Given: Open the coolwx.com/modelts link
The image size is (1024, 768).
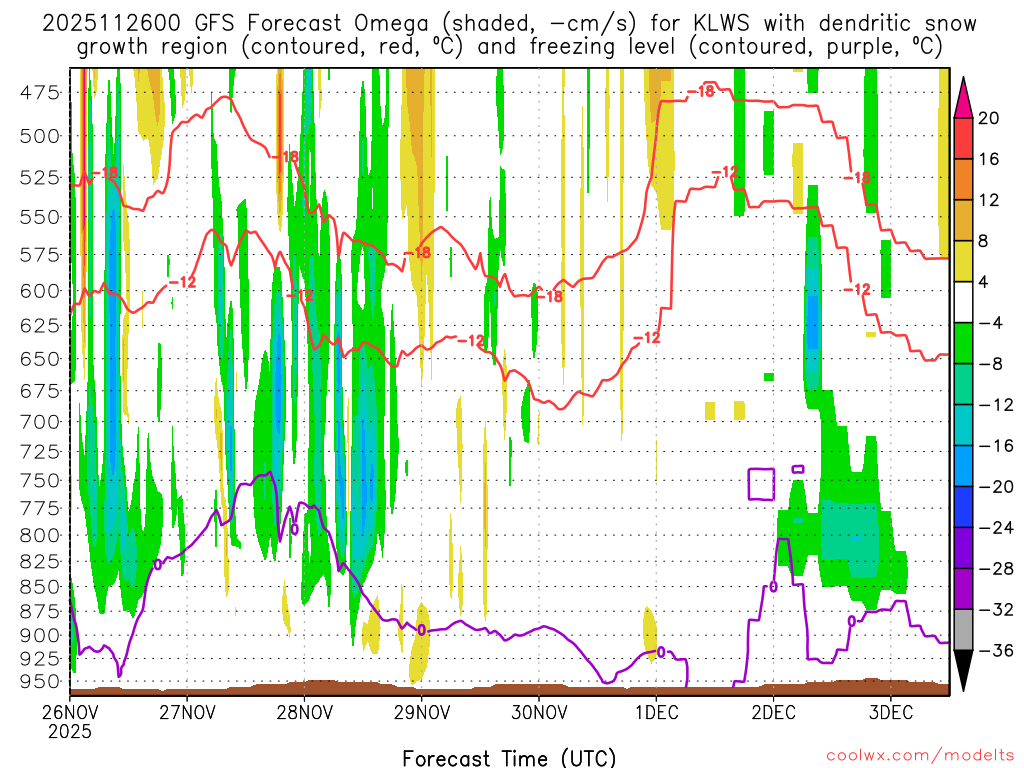Looking at the screenshot, I should [920, 756].
